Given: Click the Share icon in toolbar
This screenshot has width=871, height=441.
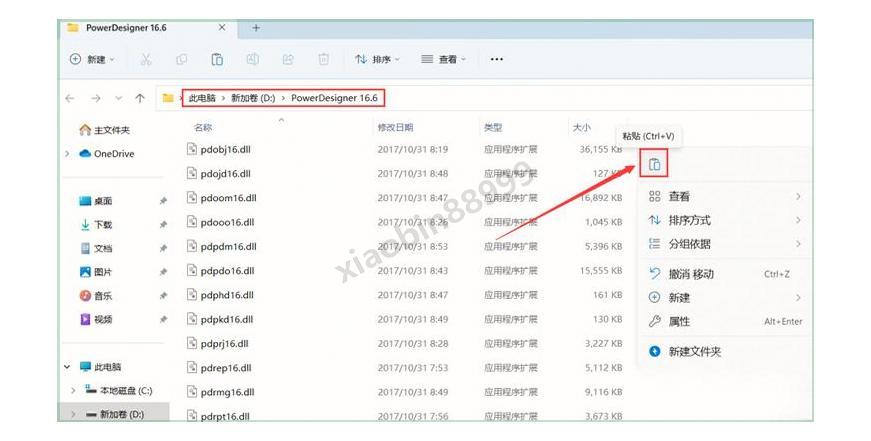Looking at the screenshot, I should pos(288,59).
